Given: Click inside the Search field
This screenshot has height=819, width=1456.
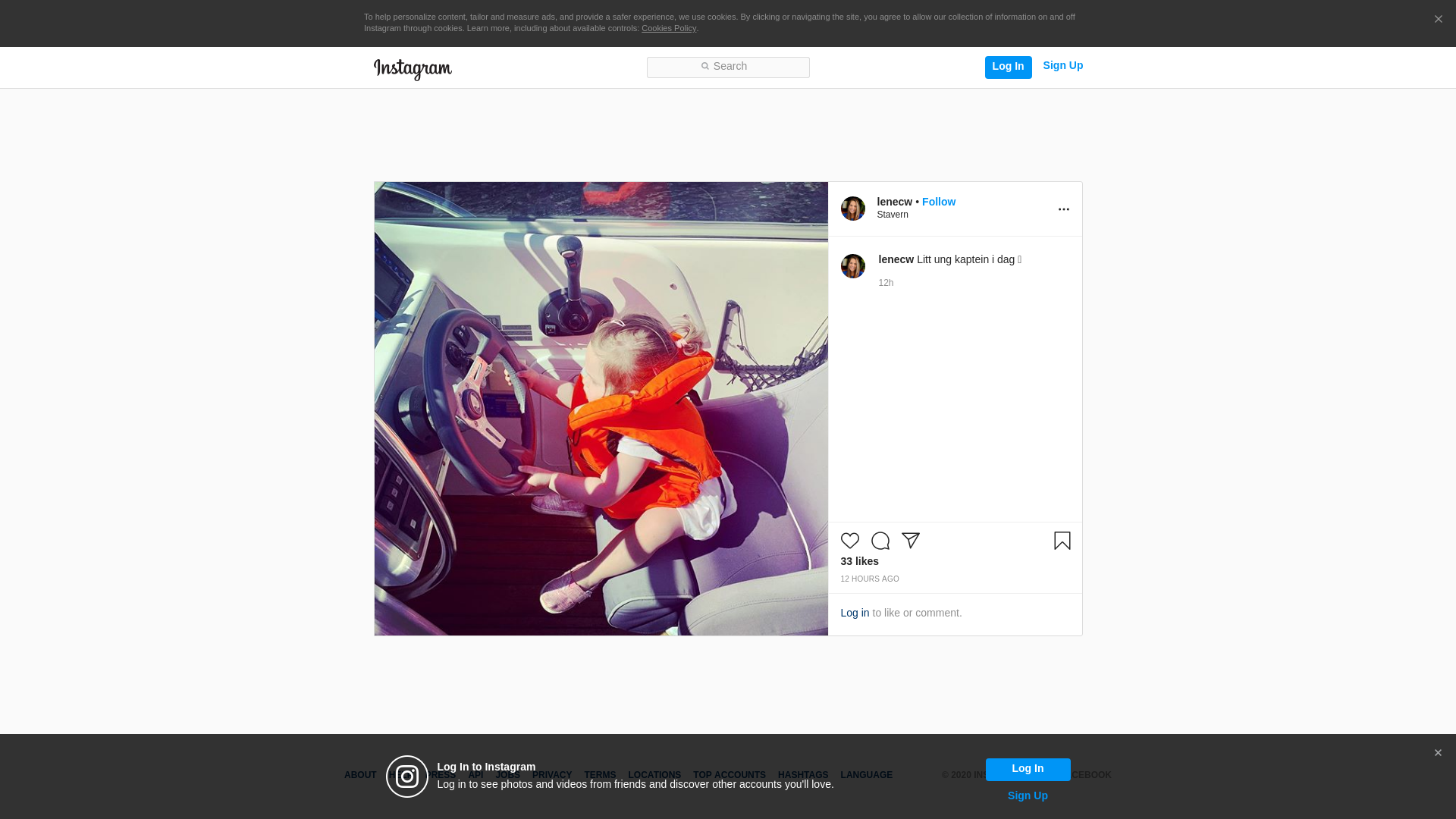Looking at the screenshot, I should [x=728, y=67].
